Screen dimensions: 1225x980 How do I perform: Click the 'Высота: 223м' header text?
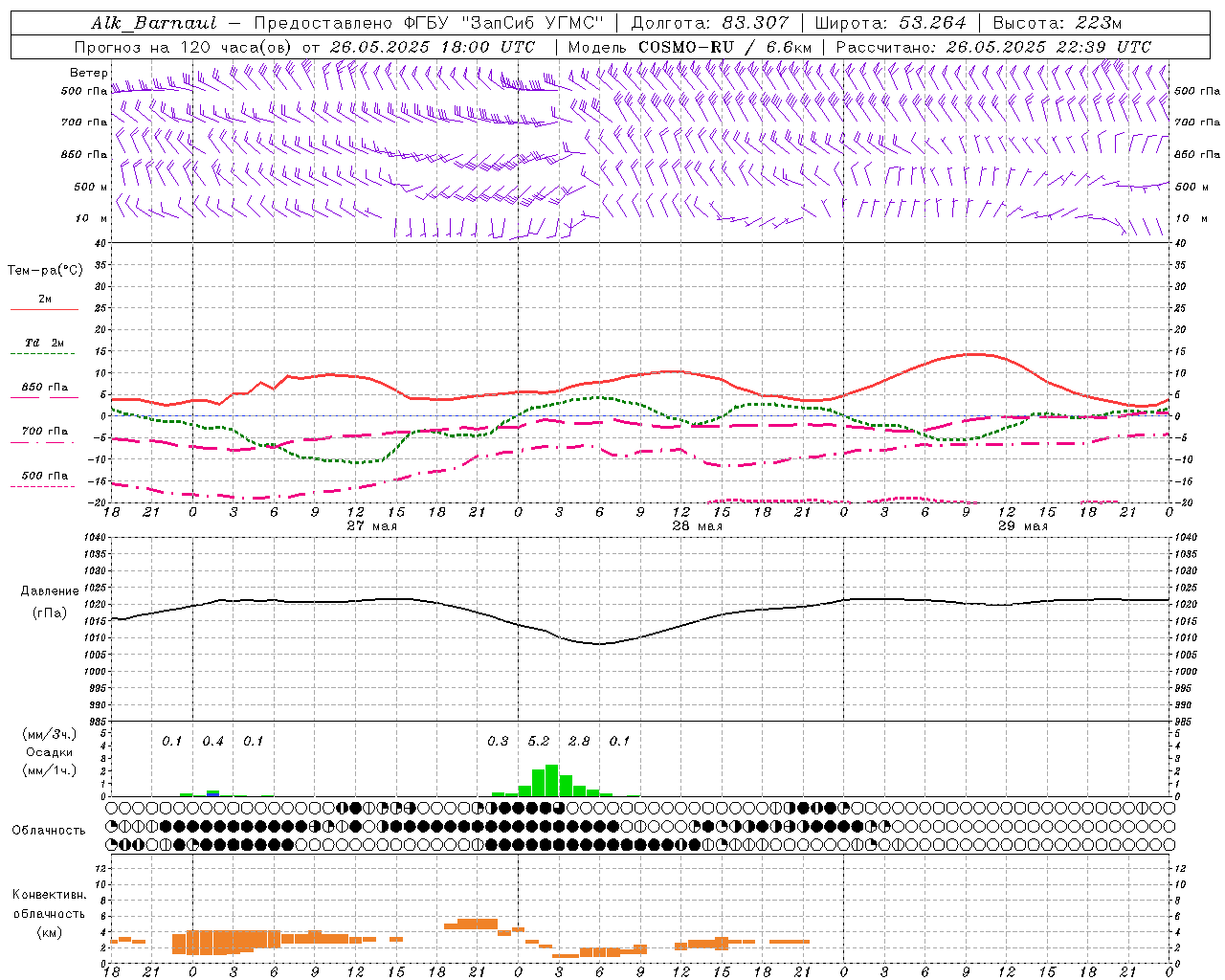click(1058, 23)
